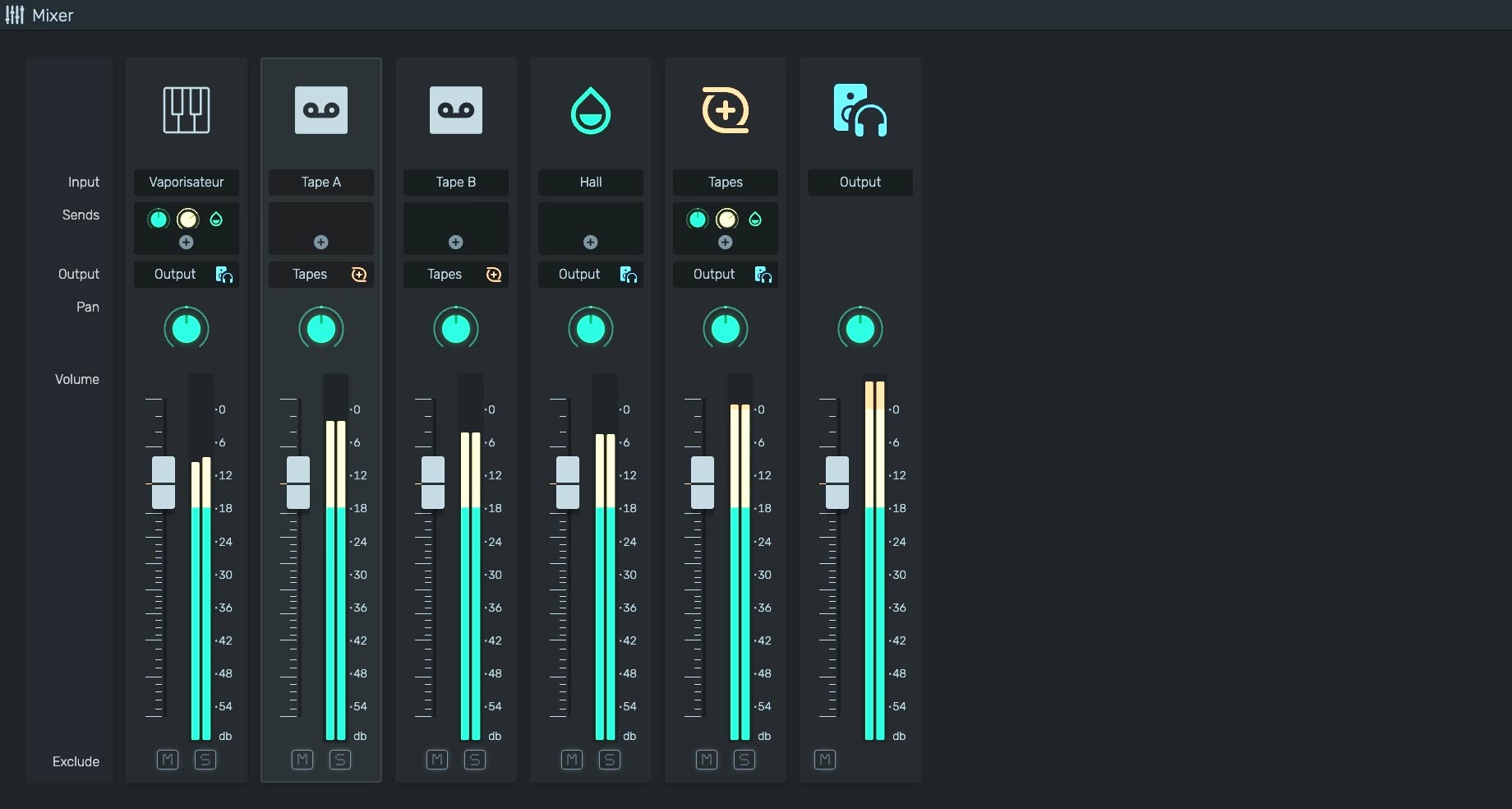Mute the Vaporisateur channel
The image size is (1512, 809).
[x=168, y=760]
